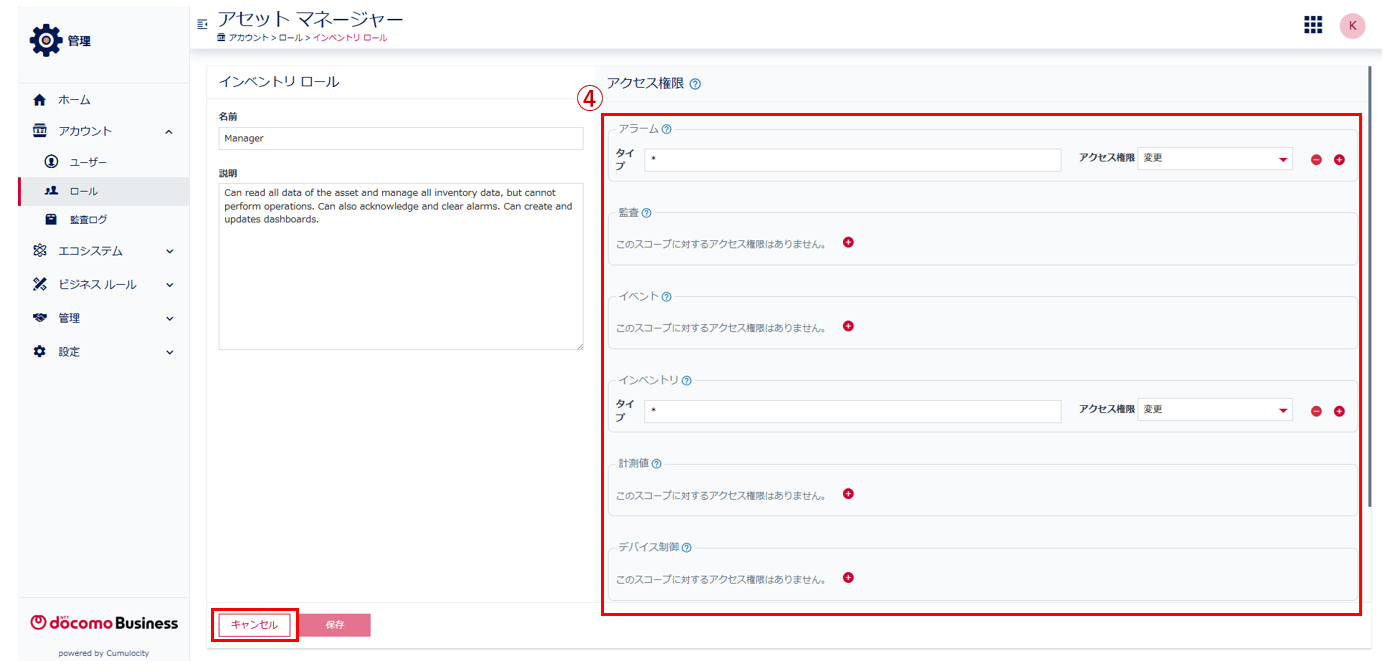Open the インベントリ アクセス権限 dropdown
1388x671 pixels.
pyautogui.click(x=1215, y=410)
